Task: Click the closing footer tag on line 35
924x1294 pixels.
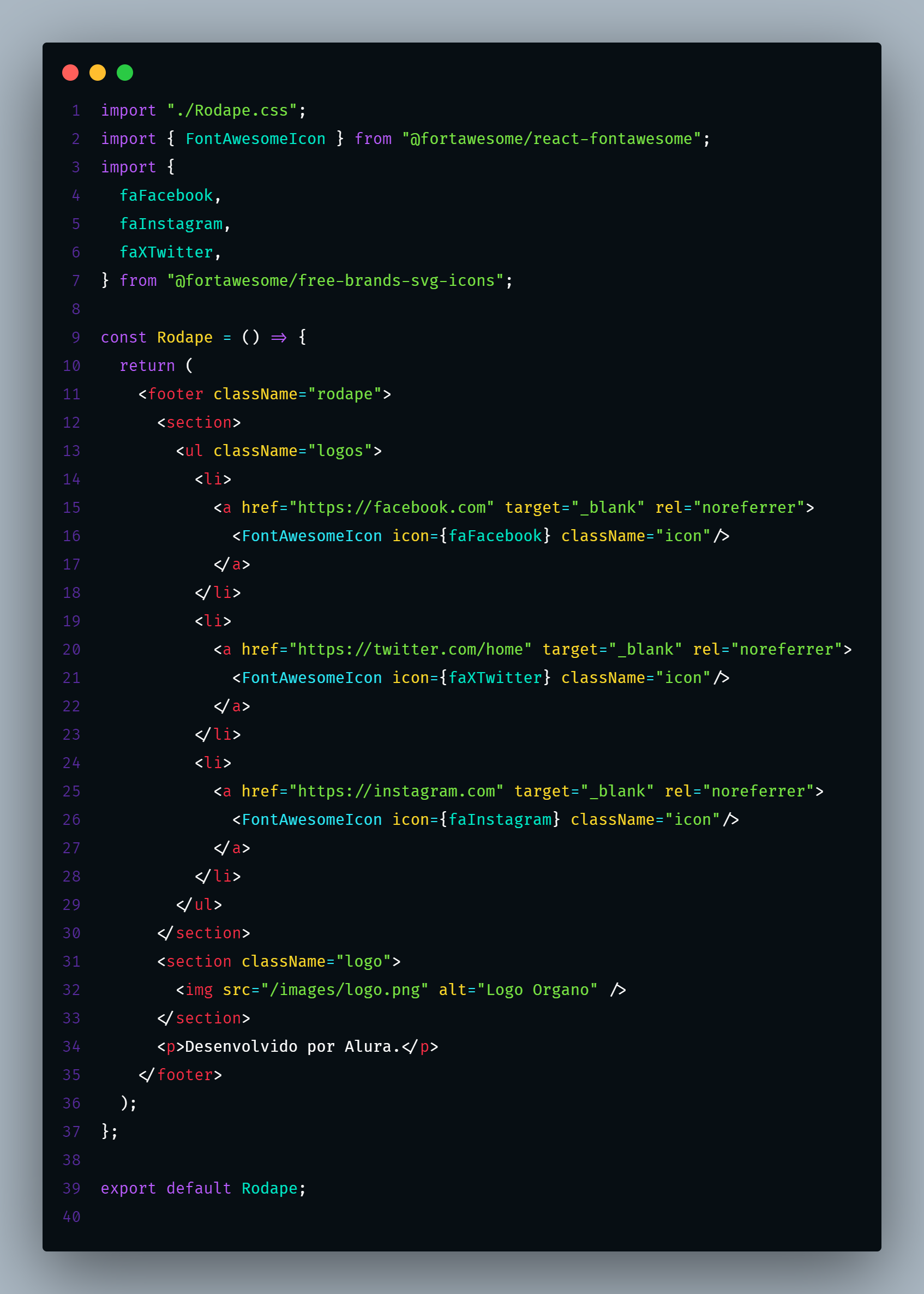Action: [x=181, y=1075]
